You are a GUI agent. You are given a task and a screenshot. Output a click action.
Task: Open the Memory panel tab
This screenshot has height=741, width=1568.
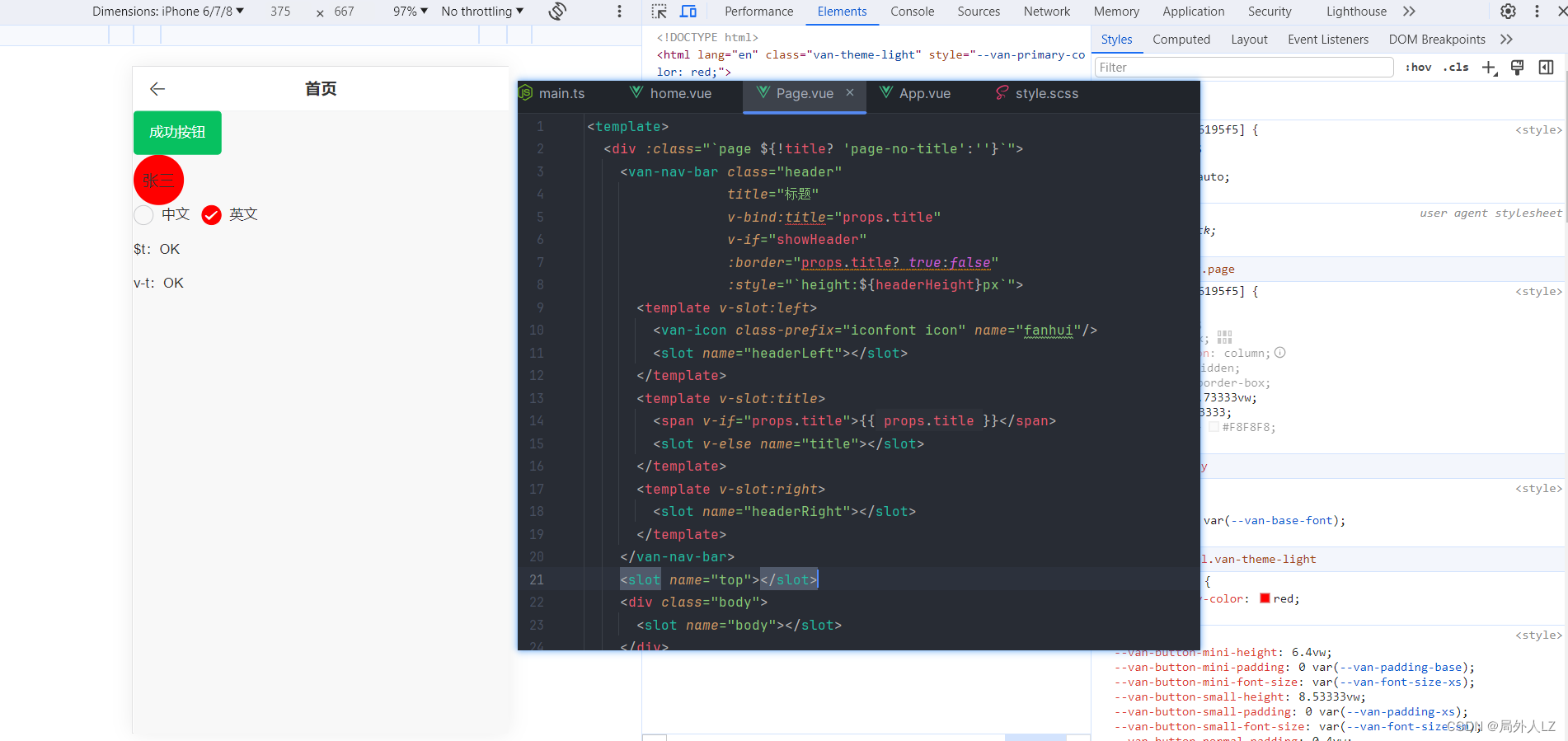click(1116, 12)
